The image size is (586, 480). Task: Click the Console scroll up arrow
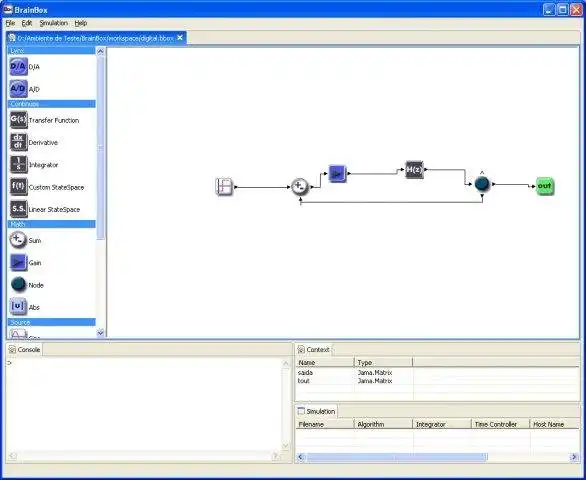click(x=286, y=363)
